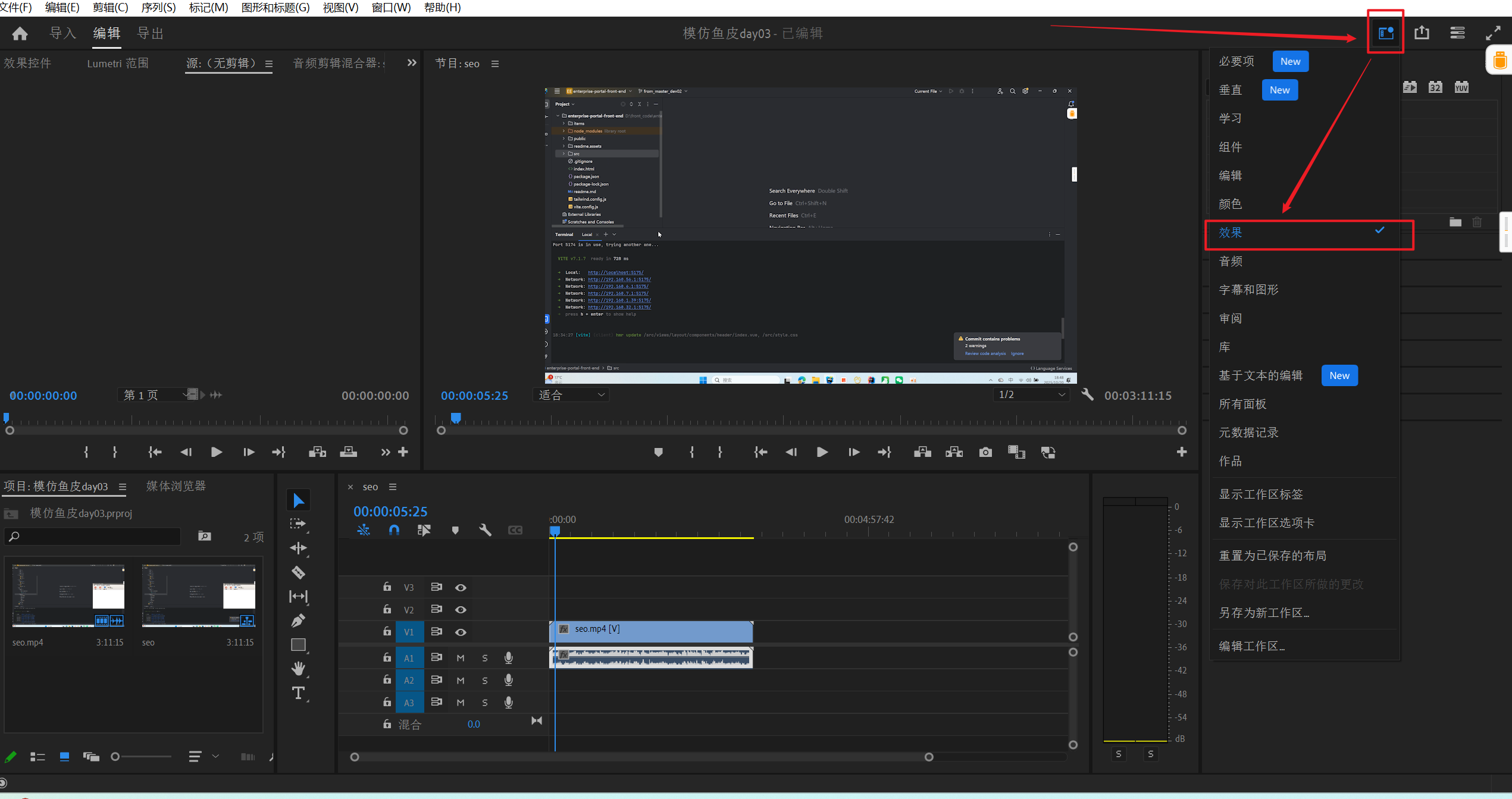
Task: Expand hidden source panel tabs chevron
Action: click(x=411, y=63)
